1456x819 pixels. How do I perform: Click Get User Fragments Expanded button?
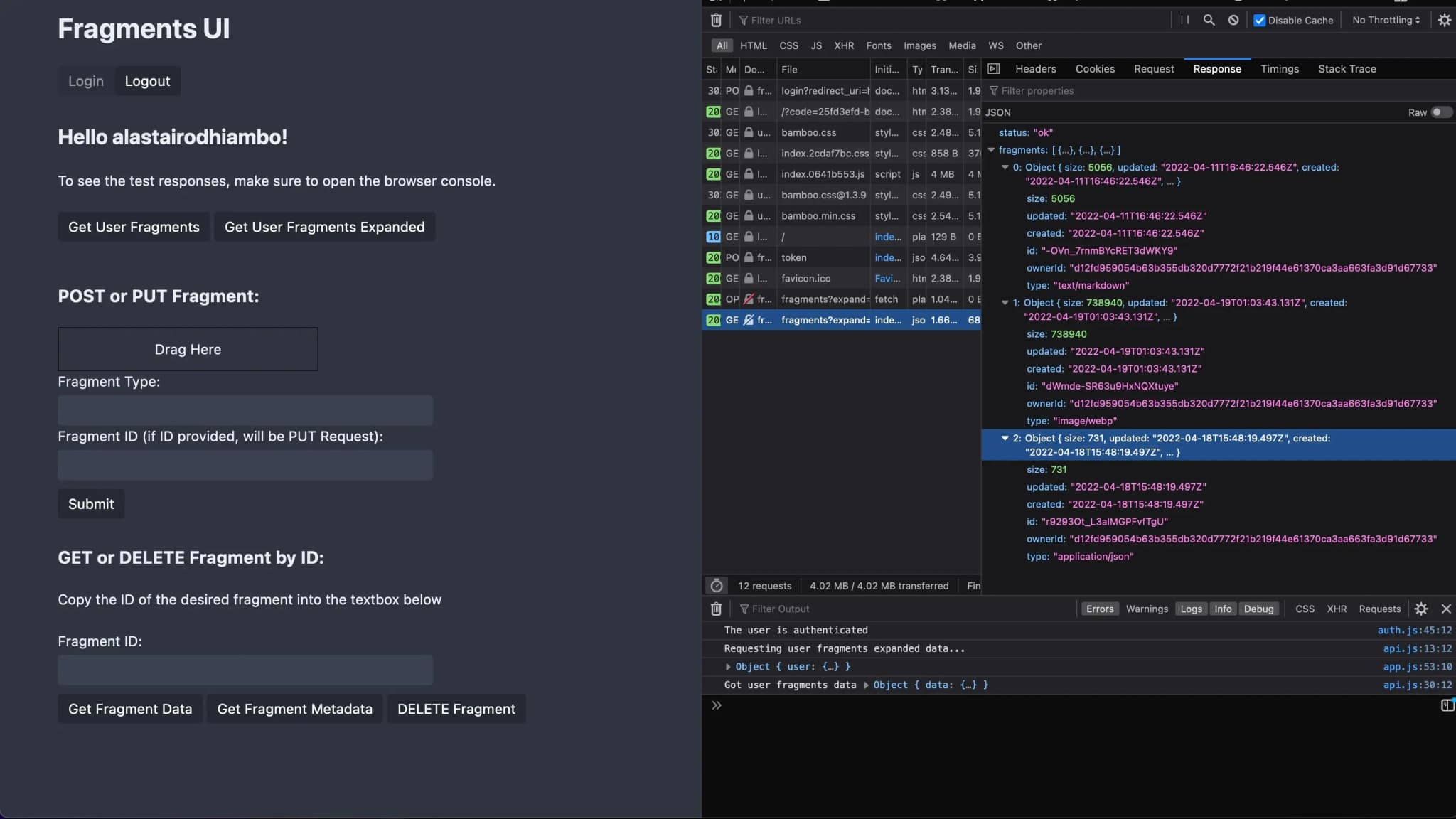(324, 227)
